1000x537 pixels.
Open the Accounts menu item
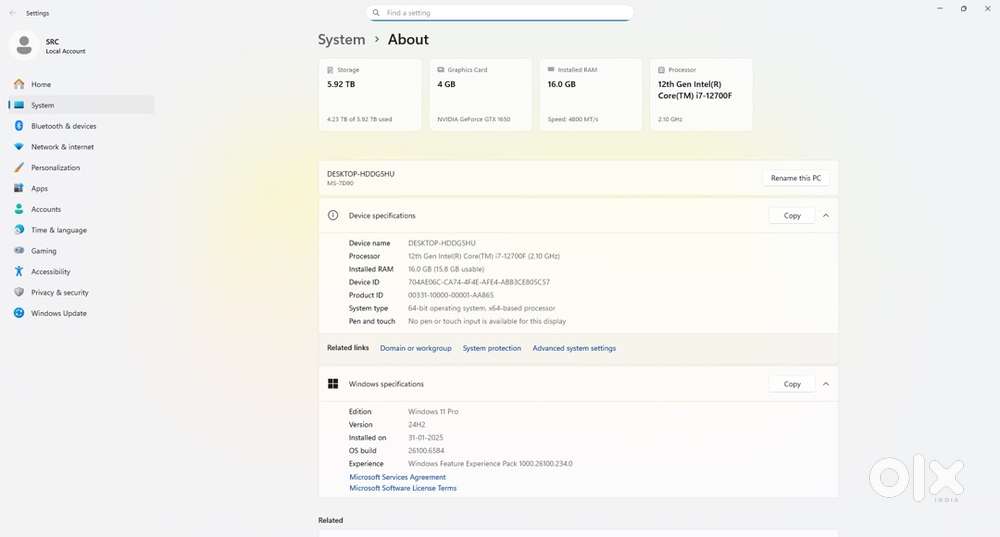point(46,209)
